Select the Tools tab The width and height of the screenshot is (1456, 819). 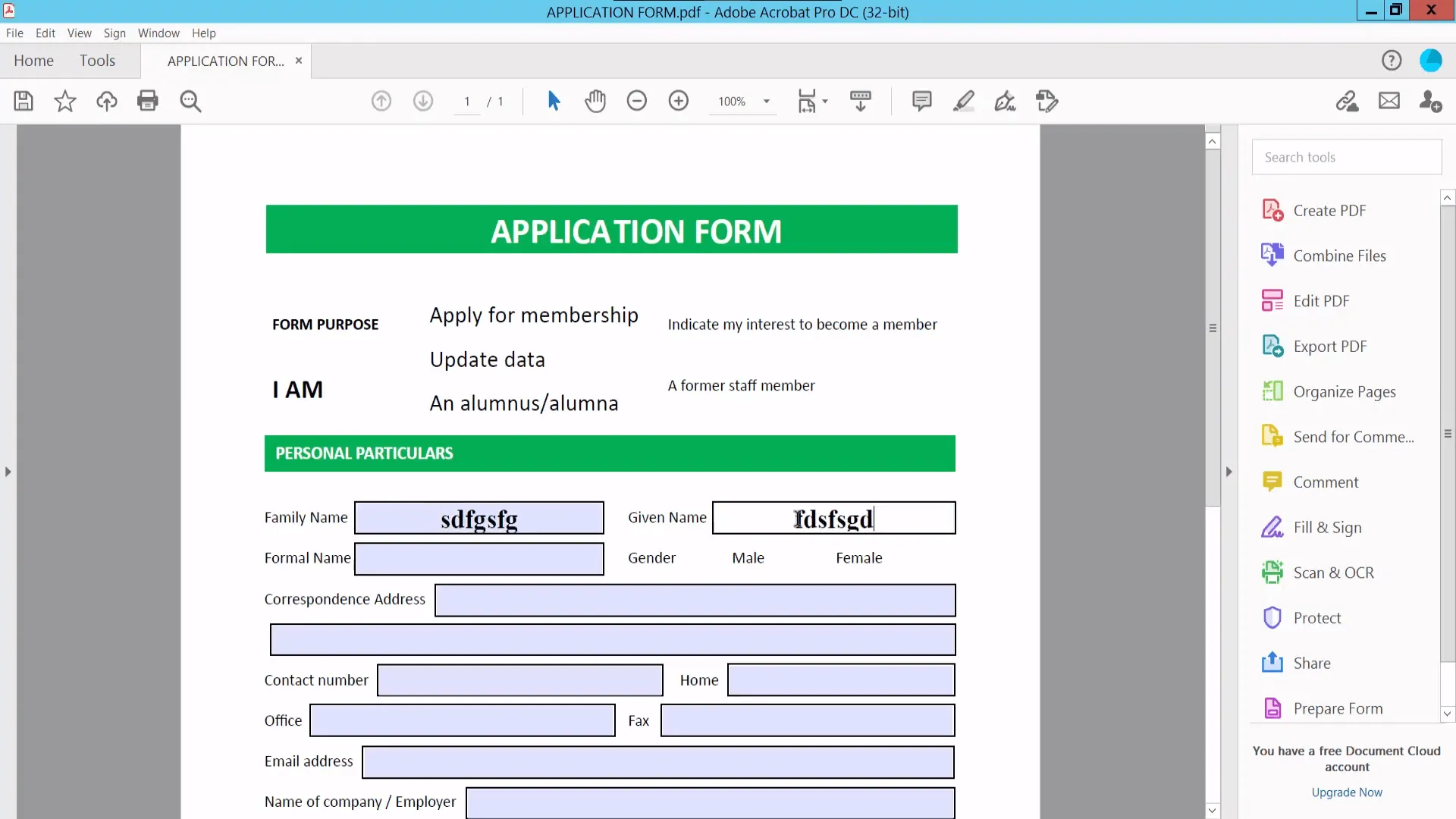(x=97, y=60)
